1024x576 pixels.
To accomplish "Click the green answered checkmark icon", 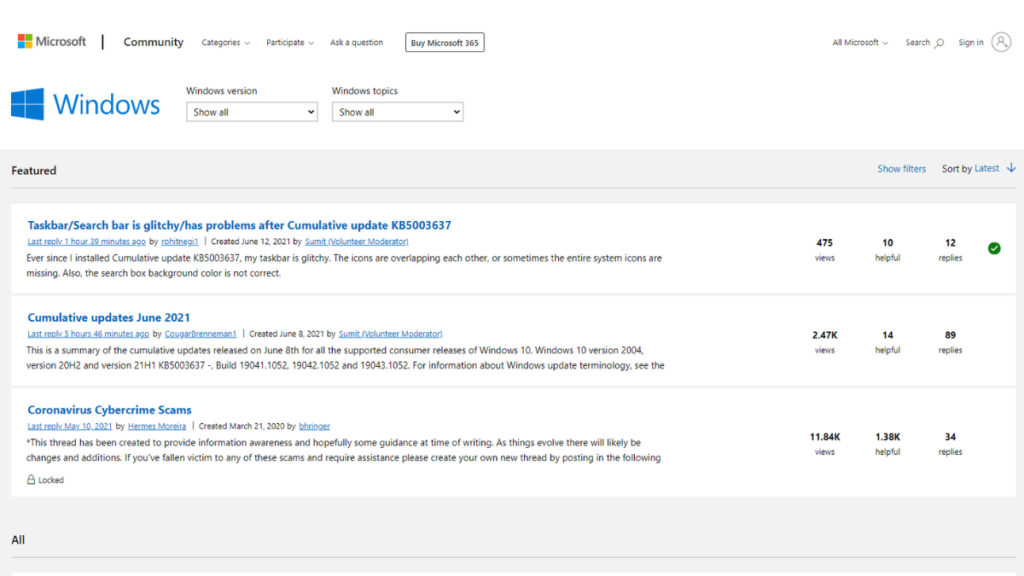I will (994, 248).
